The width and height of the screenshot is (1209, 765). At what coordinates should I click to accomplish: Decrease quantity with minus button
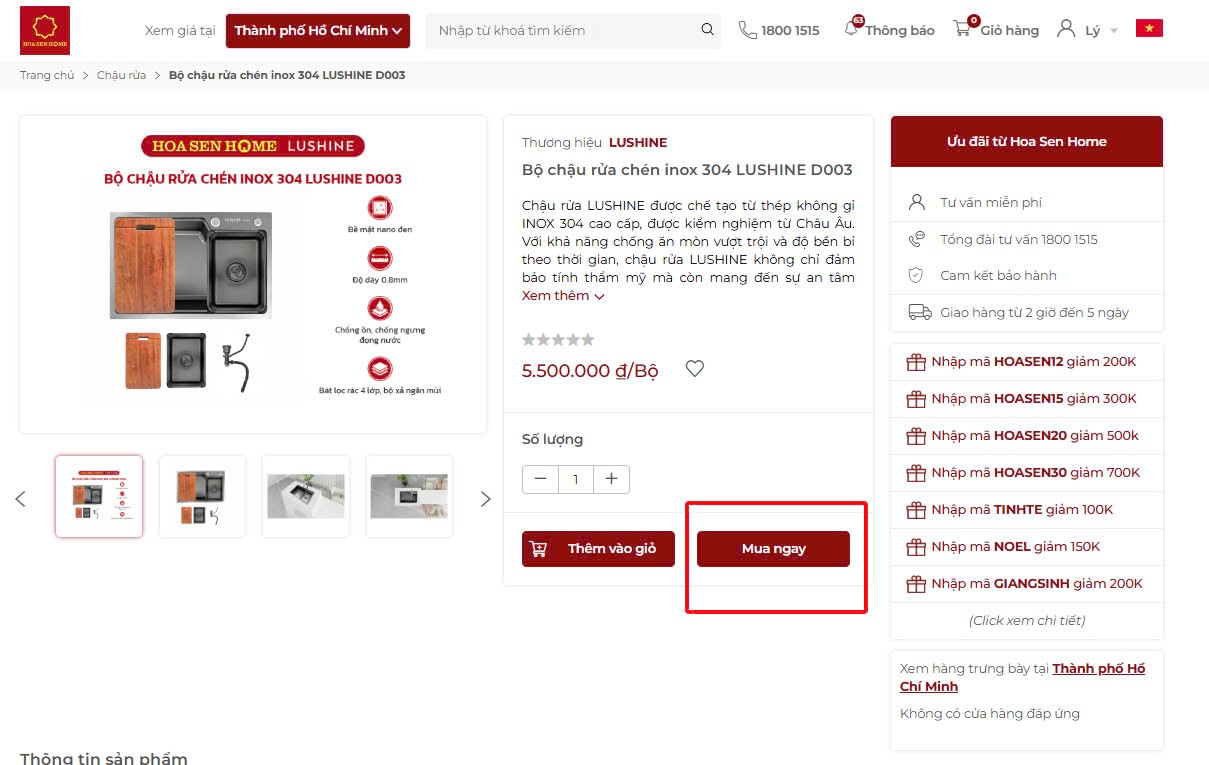tap(540, 479)
